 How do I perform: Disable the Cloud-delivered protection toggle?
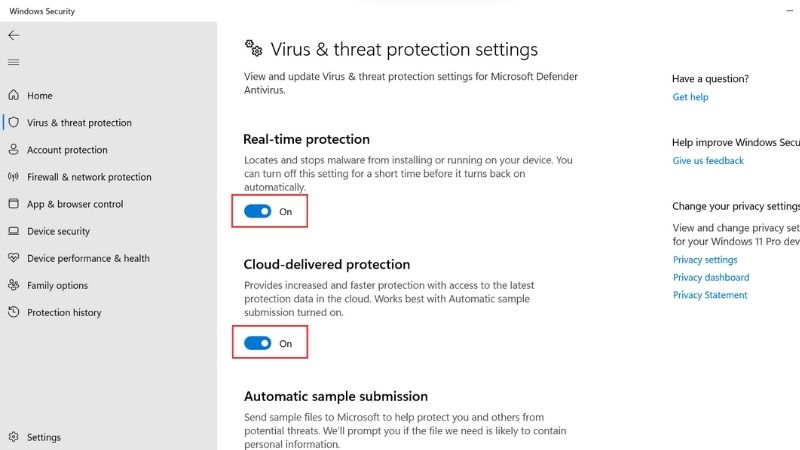point(258,343)
